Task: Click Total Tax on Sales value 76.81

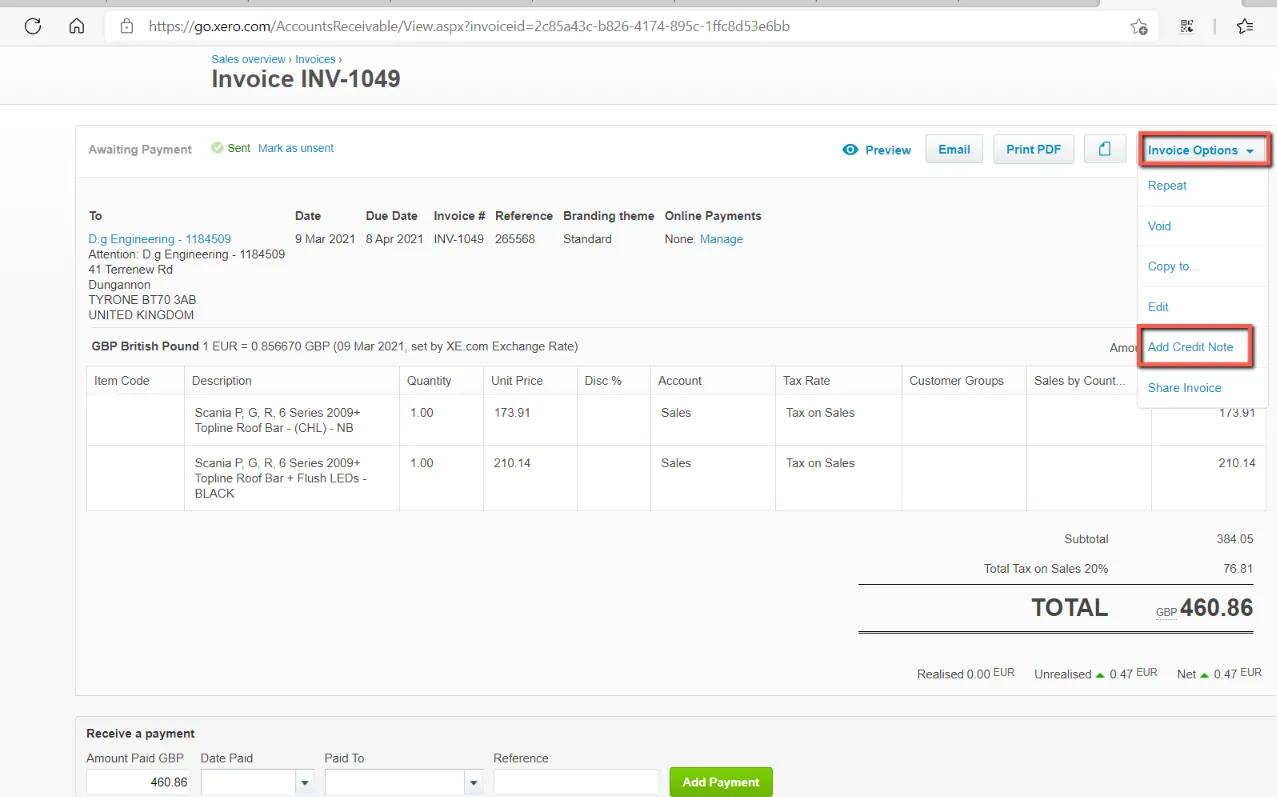Action: (1238, 568)
